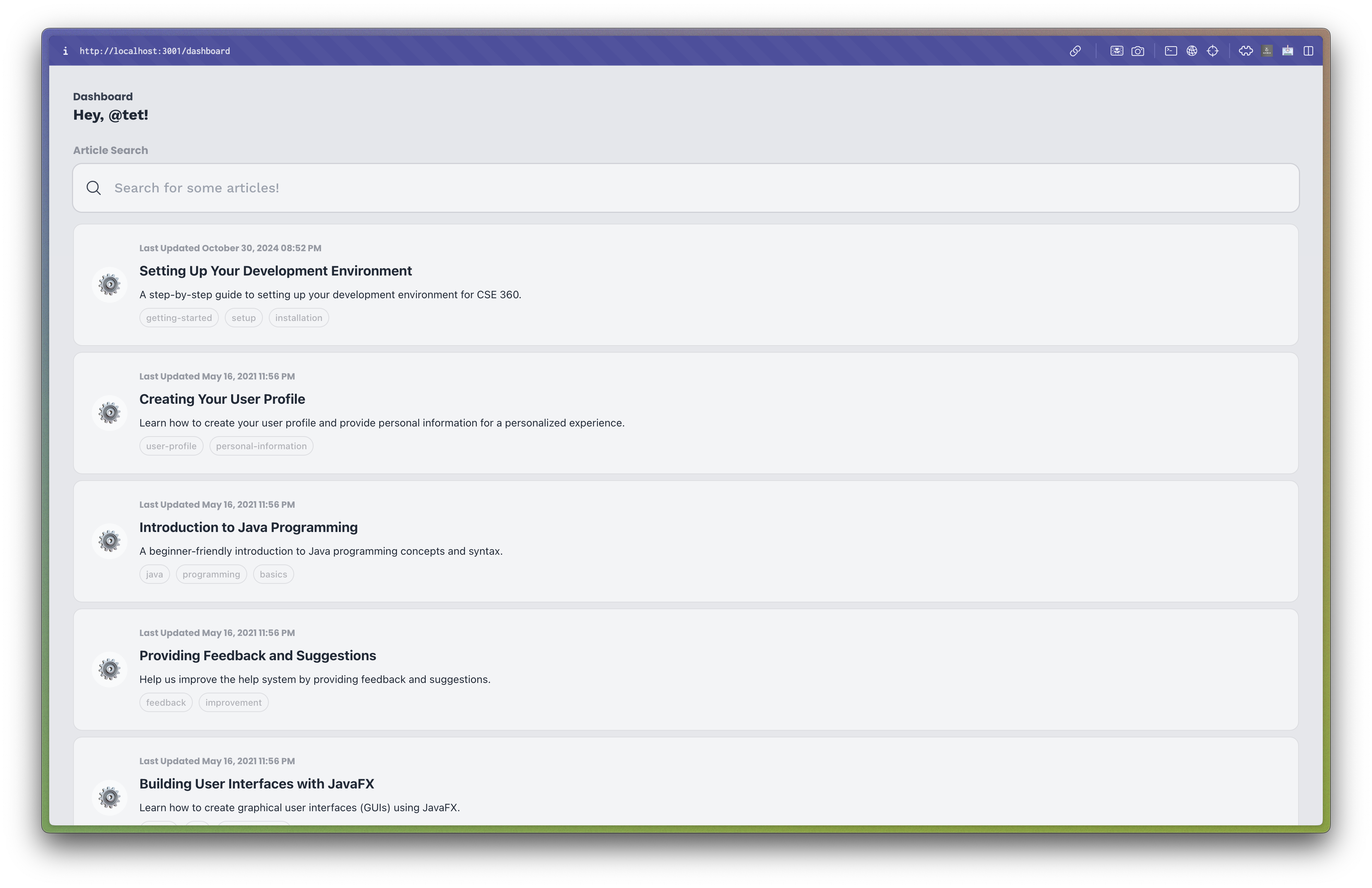Open the extensions puzzle-piece icon
Screen dimensions: 1372x888
[x=1245, y=51]
